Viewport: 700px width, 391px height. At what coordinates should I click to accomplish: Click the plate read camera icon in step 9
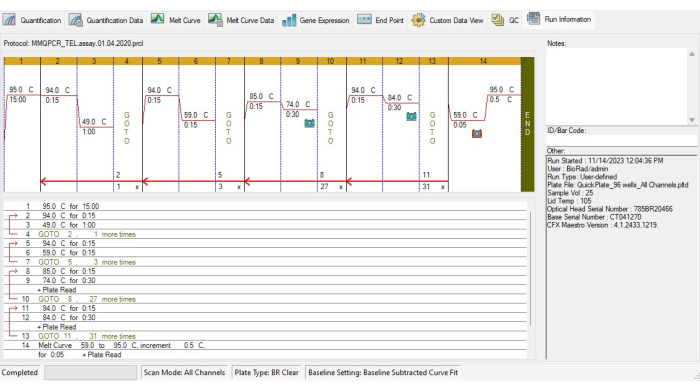(309, 123)
